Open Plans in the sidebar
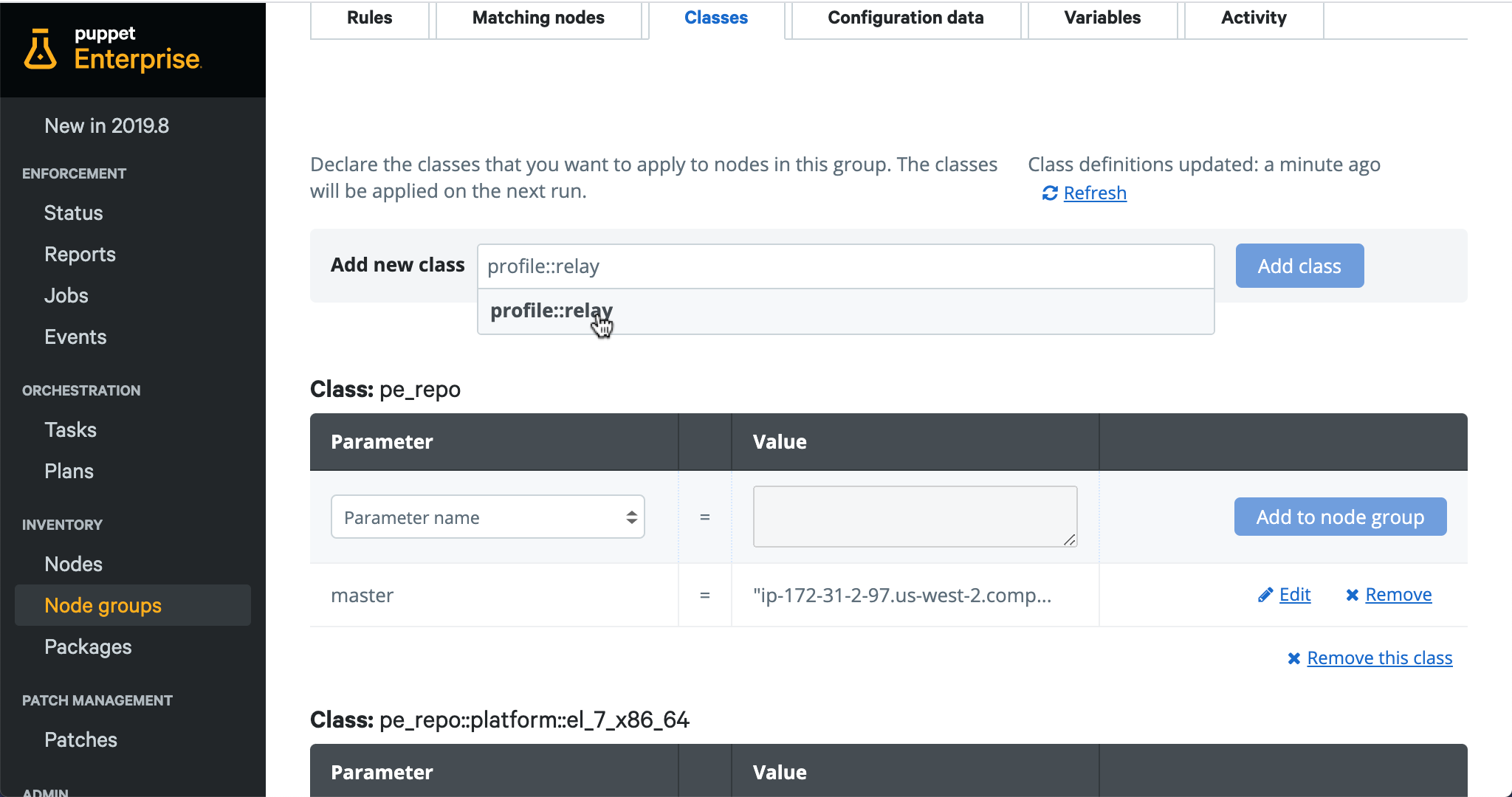1512x797 pixels. click(x=69, y=472)
